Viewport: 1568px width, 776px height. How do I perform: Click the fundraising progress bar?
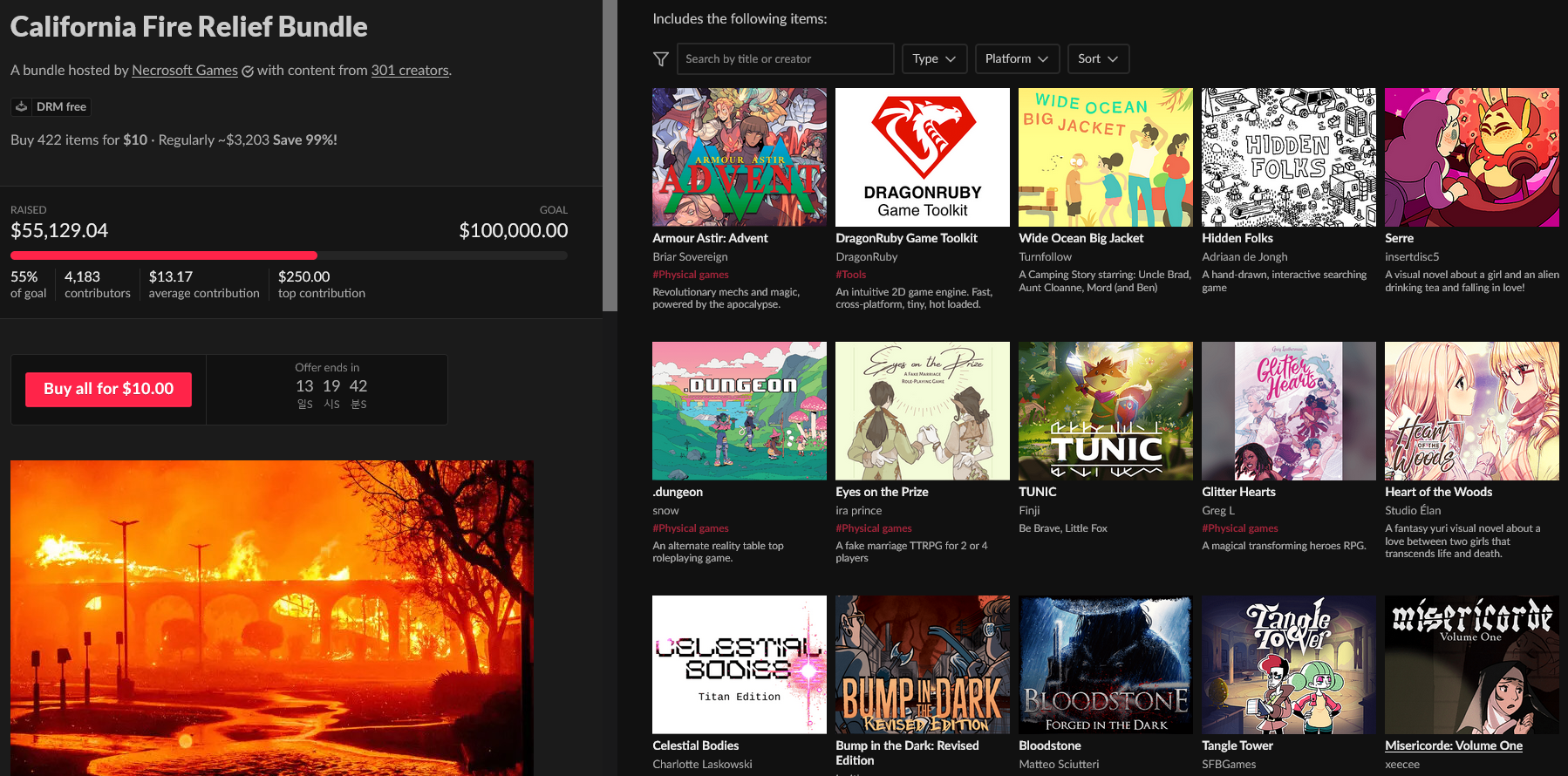click(289, 255)
